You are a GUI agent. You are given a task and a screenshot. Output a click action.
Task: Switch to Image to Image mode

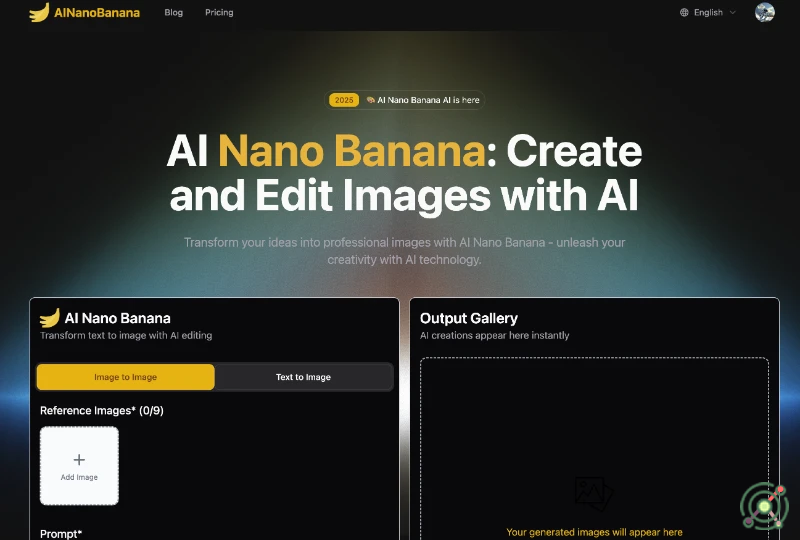coord(126,377)
